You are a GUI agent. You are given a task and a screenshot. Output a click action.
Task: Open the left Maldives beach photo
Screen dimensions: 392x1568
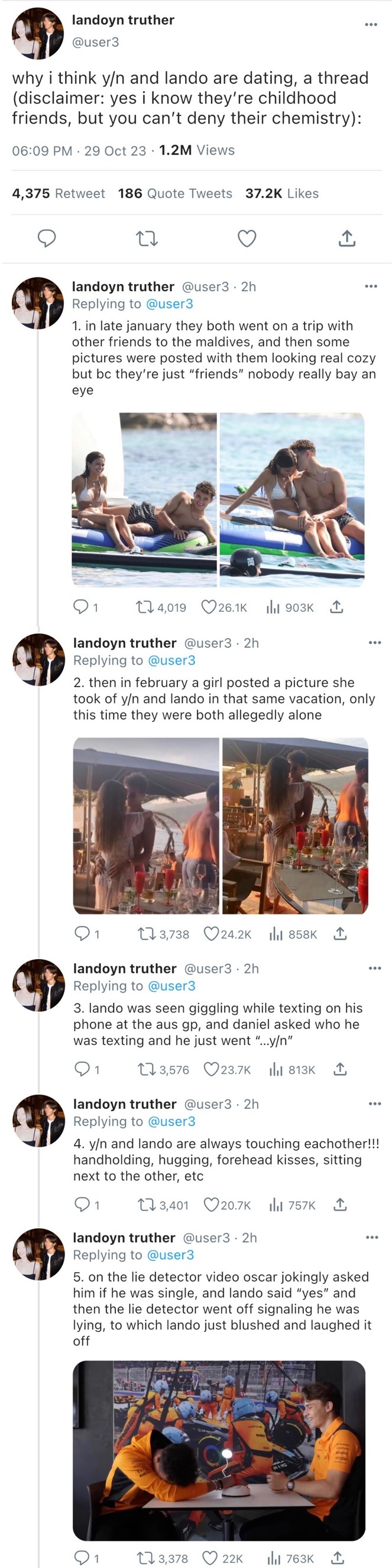pyautogui.click(x=144, y=500)
